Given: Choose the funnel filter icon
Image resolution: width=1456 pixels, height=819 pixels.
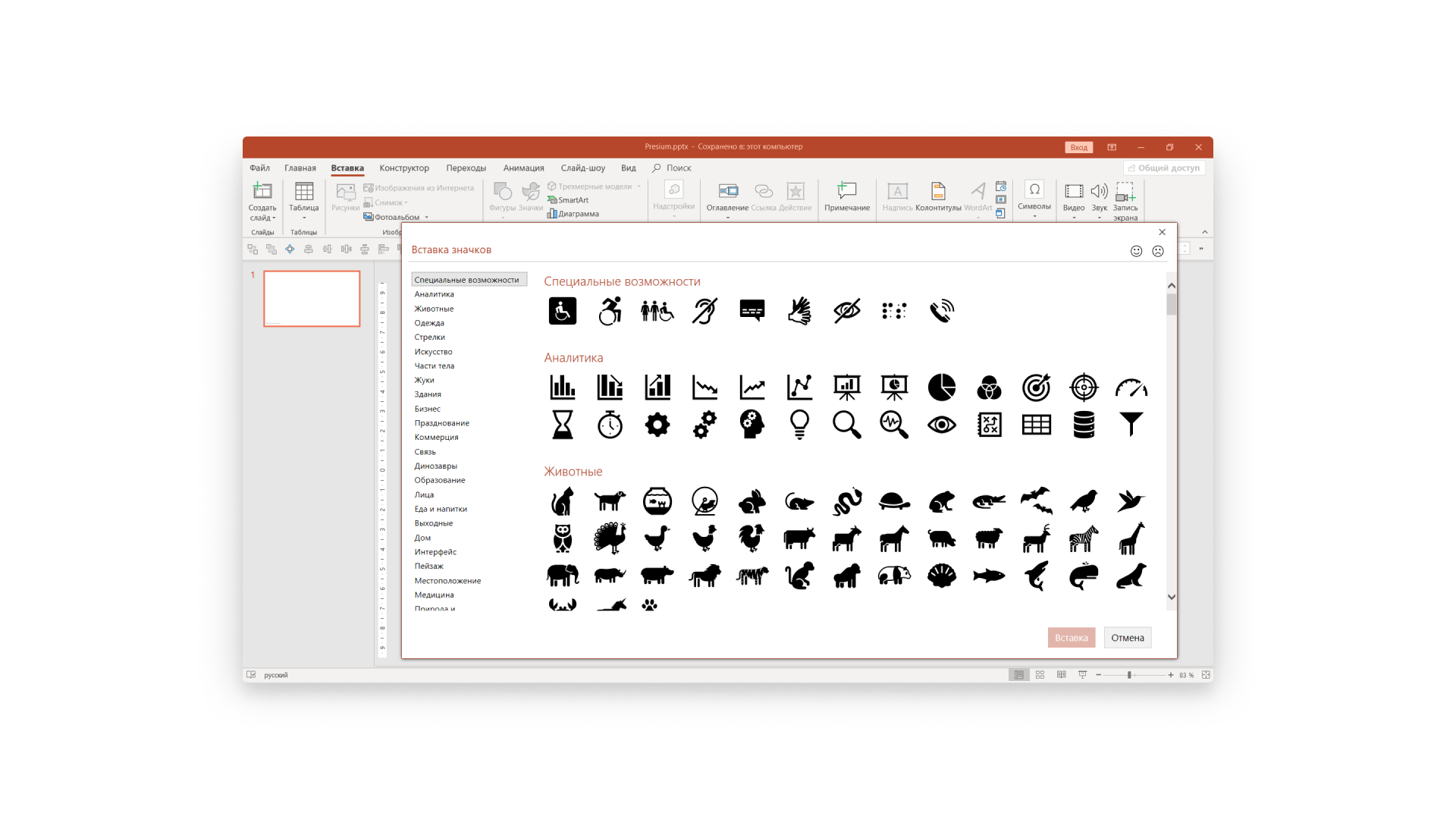Looking at the screenshot, I should coord(1131,425).
